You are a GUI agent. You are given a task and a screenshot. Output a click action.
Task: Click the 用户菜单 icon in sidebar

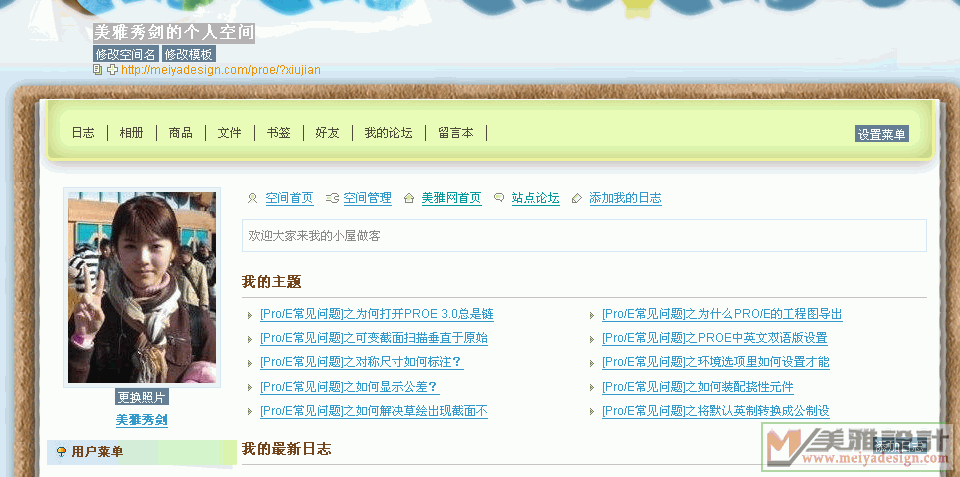coord(61,452)
